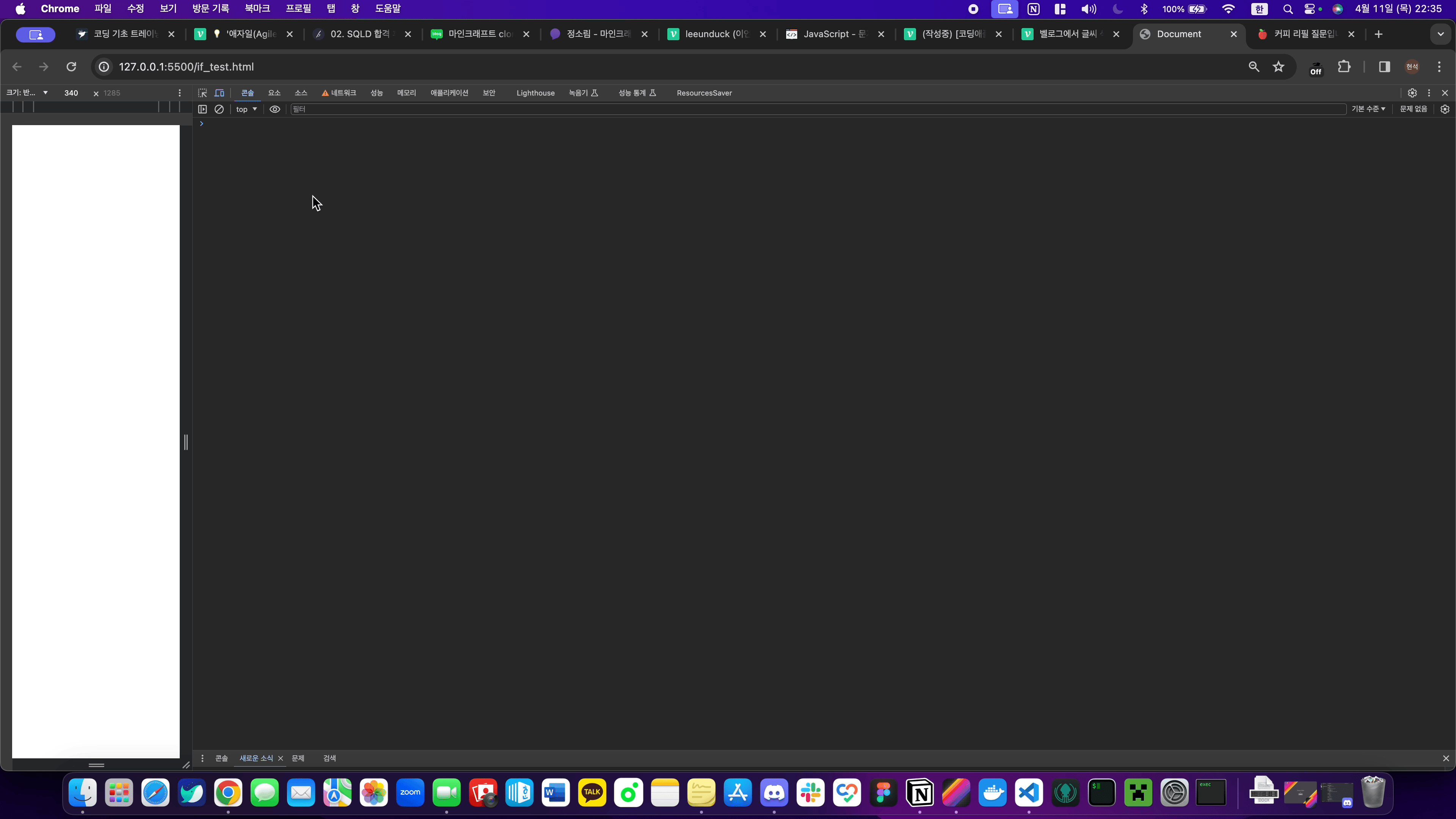Switch to the 요소 Elements tab
This screenshot has width=1456, height=819.
(x=274, y=93)
